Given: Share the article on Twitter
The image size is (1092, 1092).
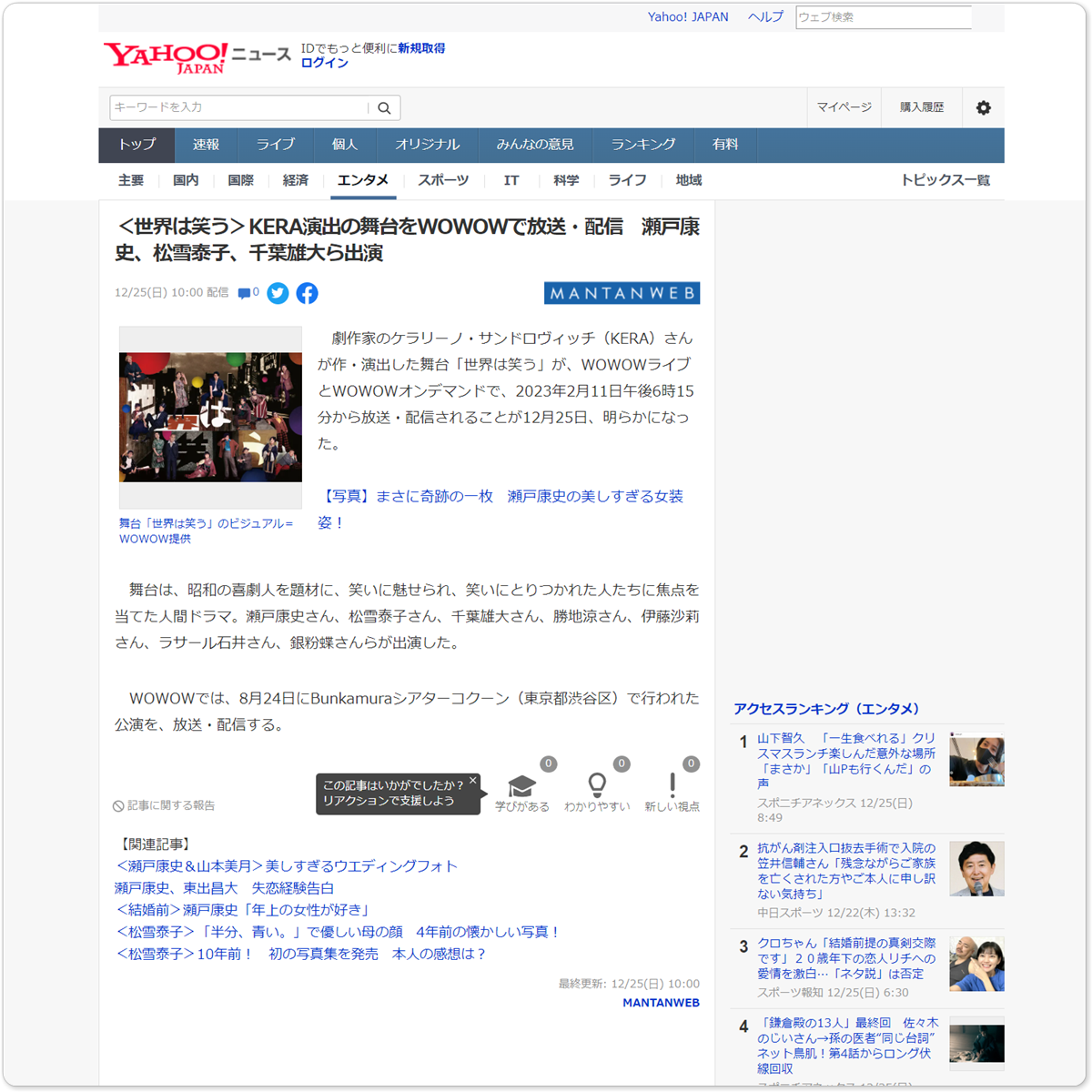Looking at the screenshot, I should [x=278, y=293].
